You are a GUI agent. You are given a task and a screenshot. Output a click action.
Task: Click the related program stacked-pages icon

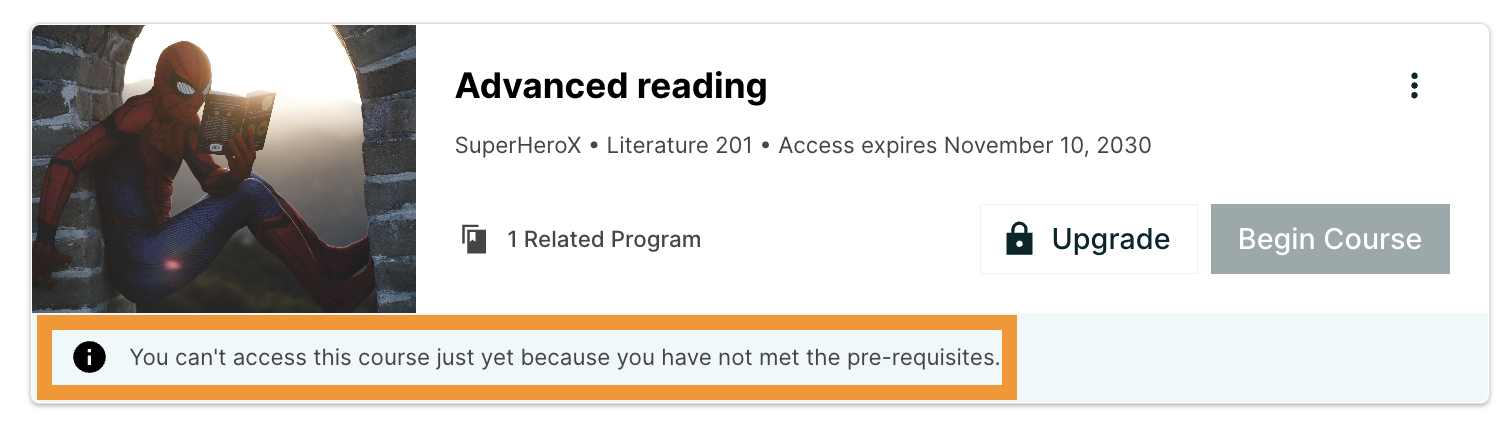pos(474,239)
